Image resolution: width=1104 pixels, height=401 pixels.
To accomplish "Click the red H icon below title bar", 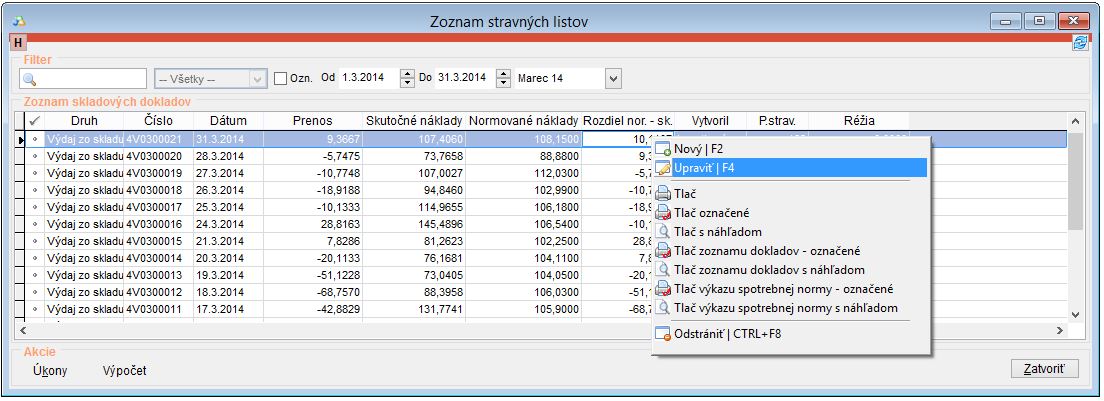I will [x=19, y=43].
